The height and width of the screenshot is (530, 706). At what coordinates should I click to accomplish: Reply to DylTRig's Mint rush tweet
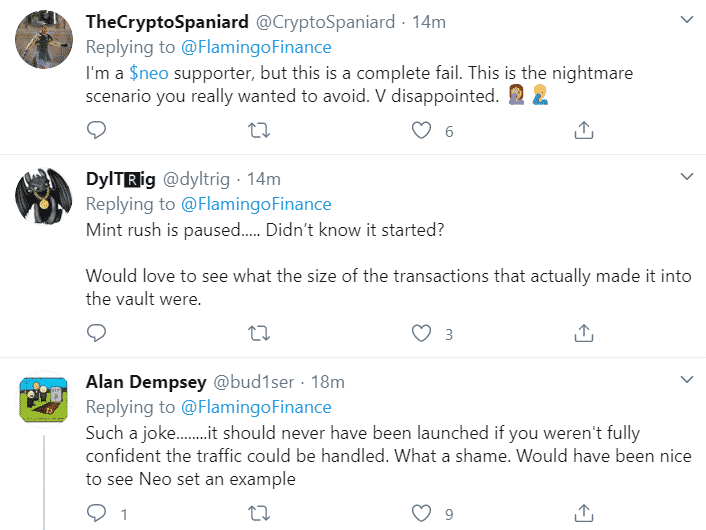(96, 333)
